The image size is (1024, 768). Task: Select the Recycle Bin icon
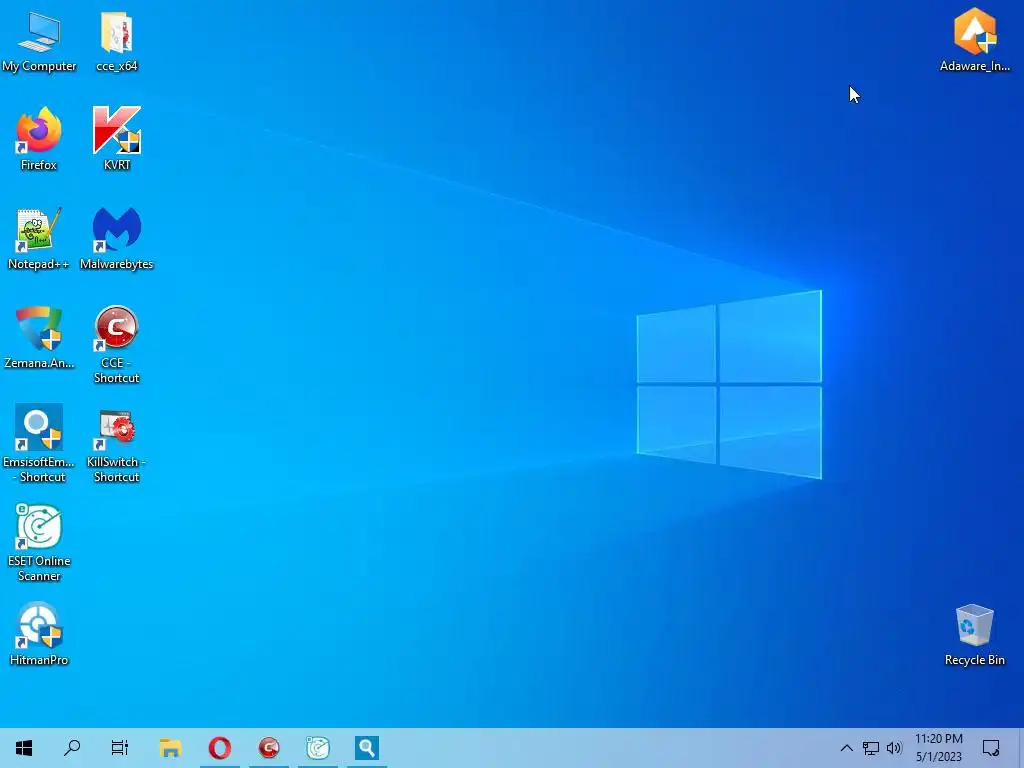click(974, 634)
